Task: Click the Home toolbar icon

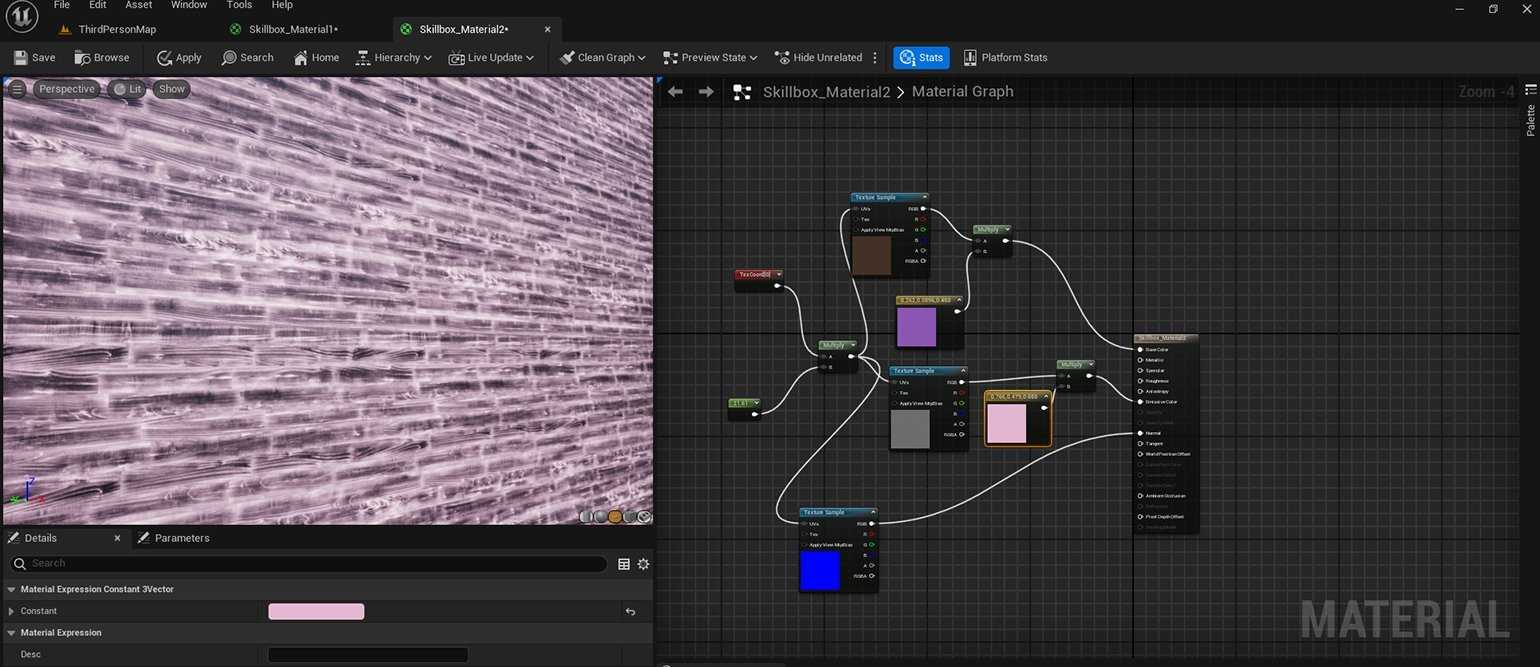Action: click(301, 58)
